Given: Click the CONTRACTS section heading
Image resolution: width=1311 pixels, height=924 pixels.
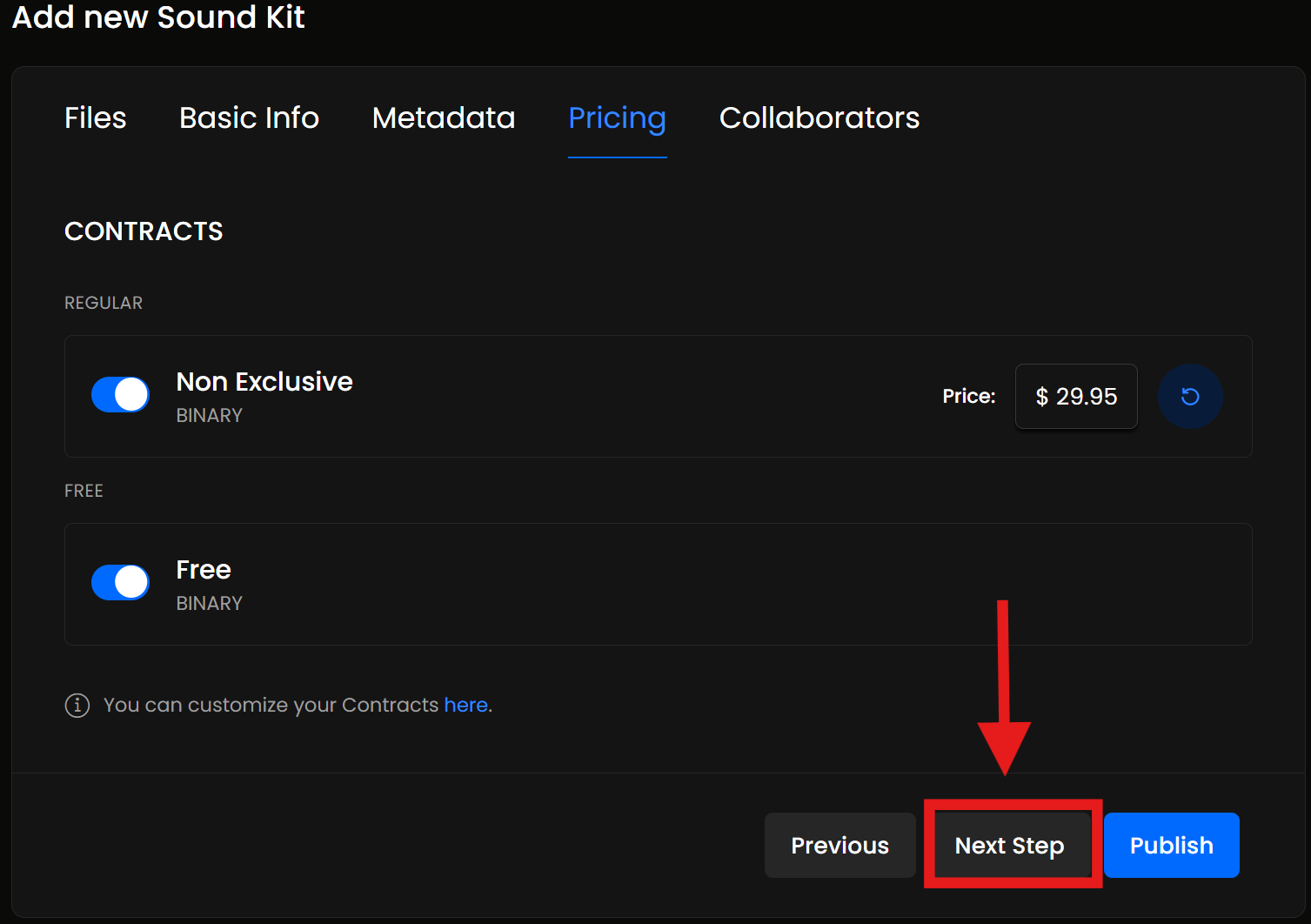Looking at the screenshot, I should (x=144, y=231).
